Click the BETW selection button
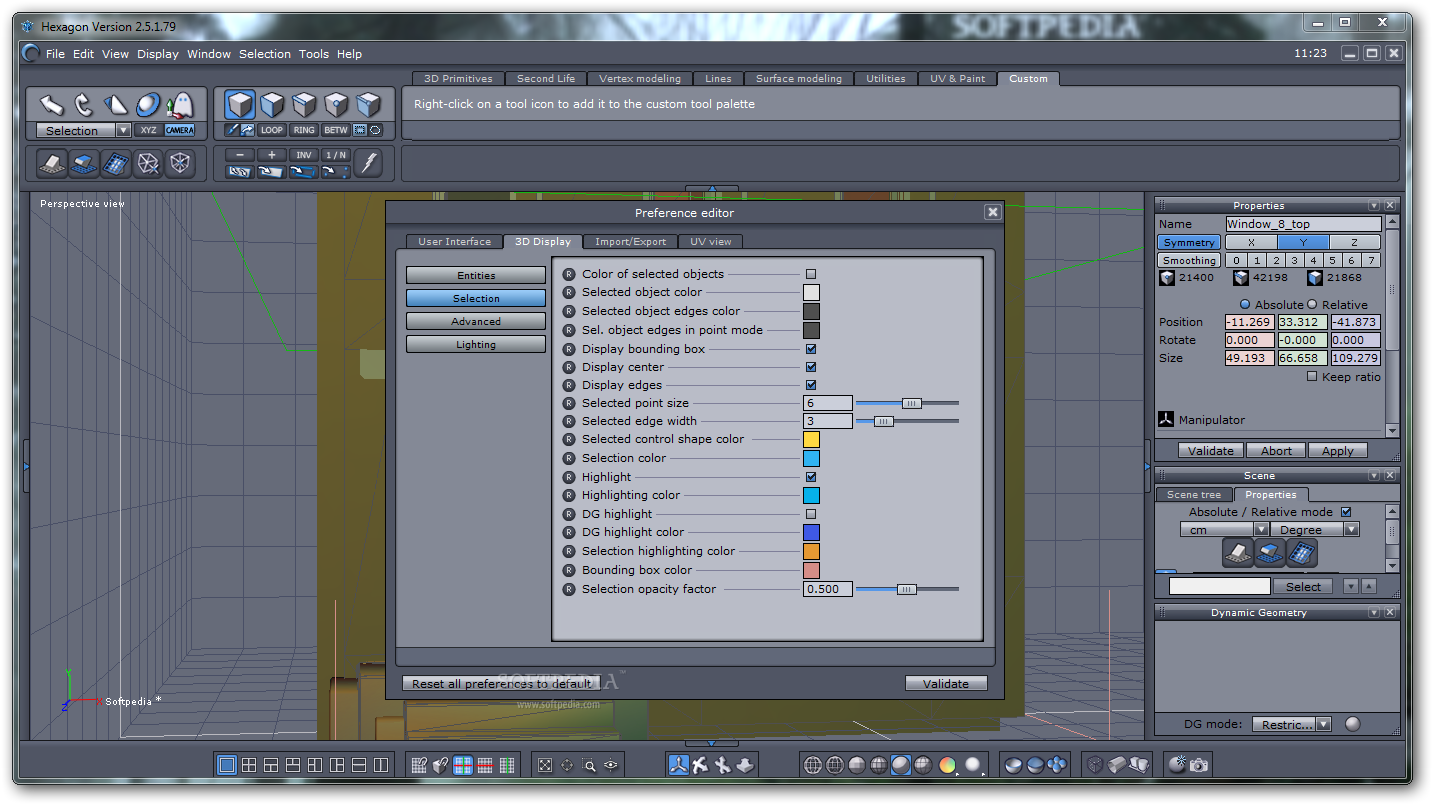The width and height of the screenshot is (1433, 805). coord(336,130)
